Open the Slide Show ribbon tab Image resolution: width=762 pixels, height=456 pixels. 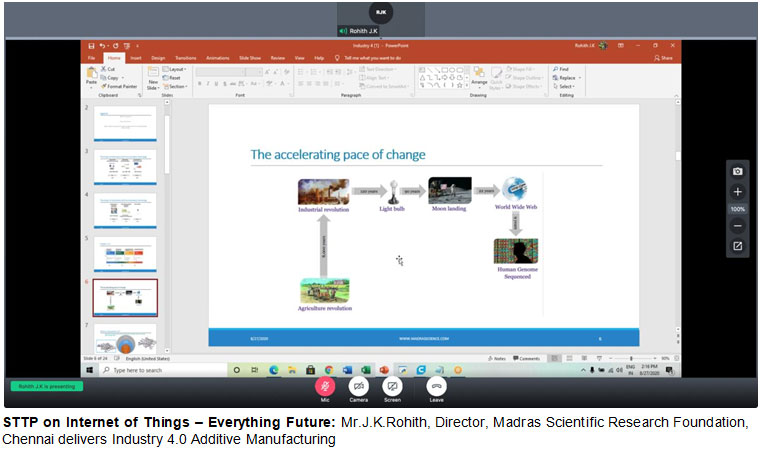[248, 58]
